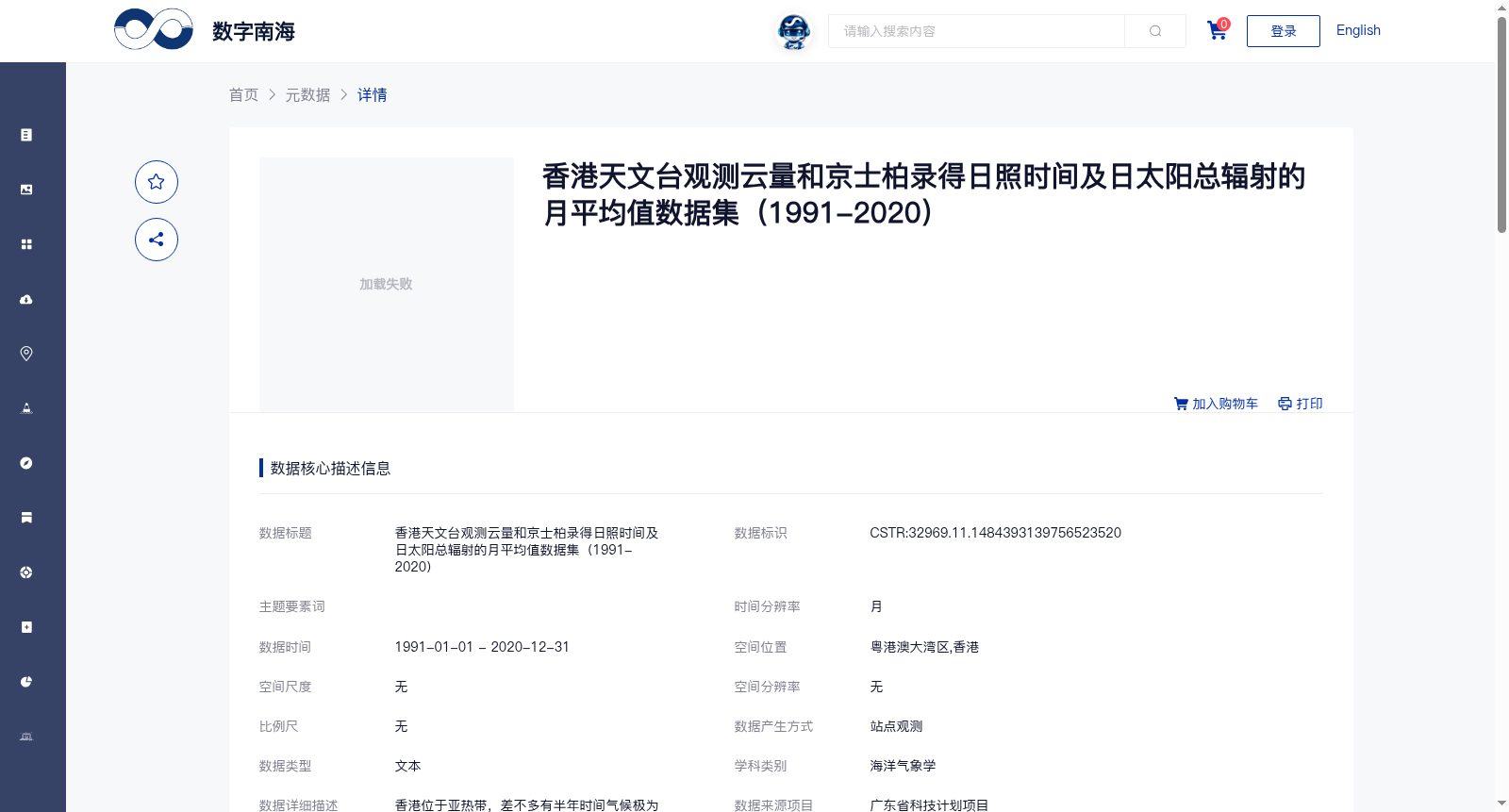Click the 数据详细描述 label
Screen dimensions: 1509x812
pyautogui.click(x=298, y=805)
